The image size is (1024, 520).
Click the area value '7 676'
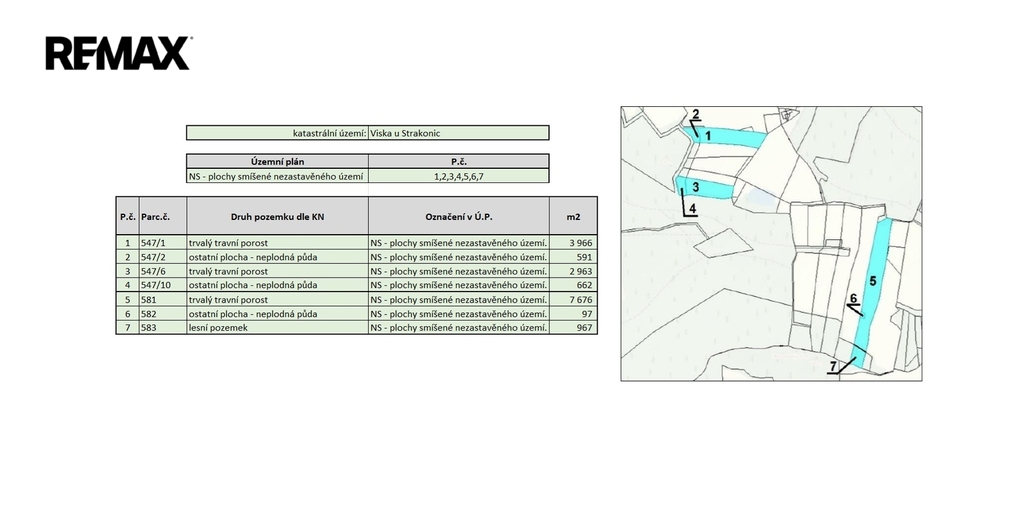(573, 299)
